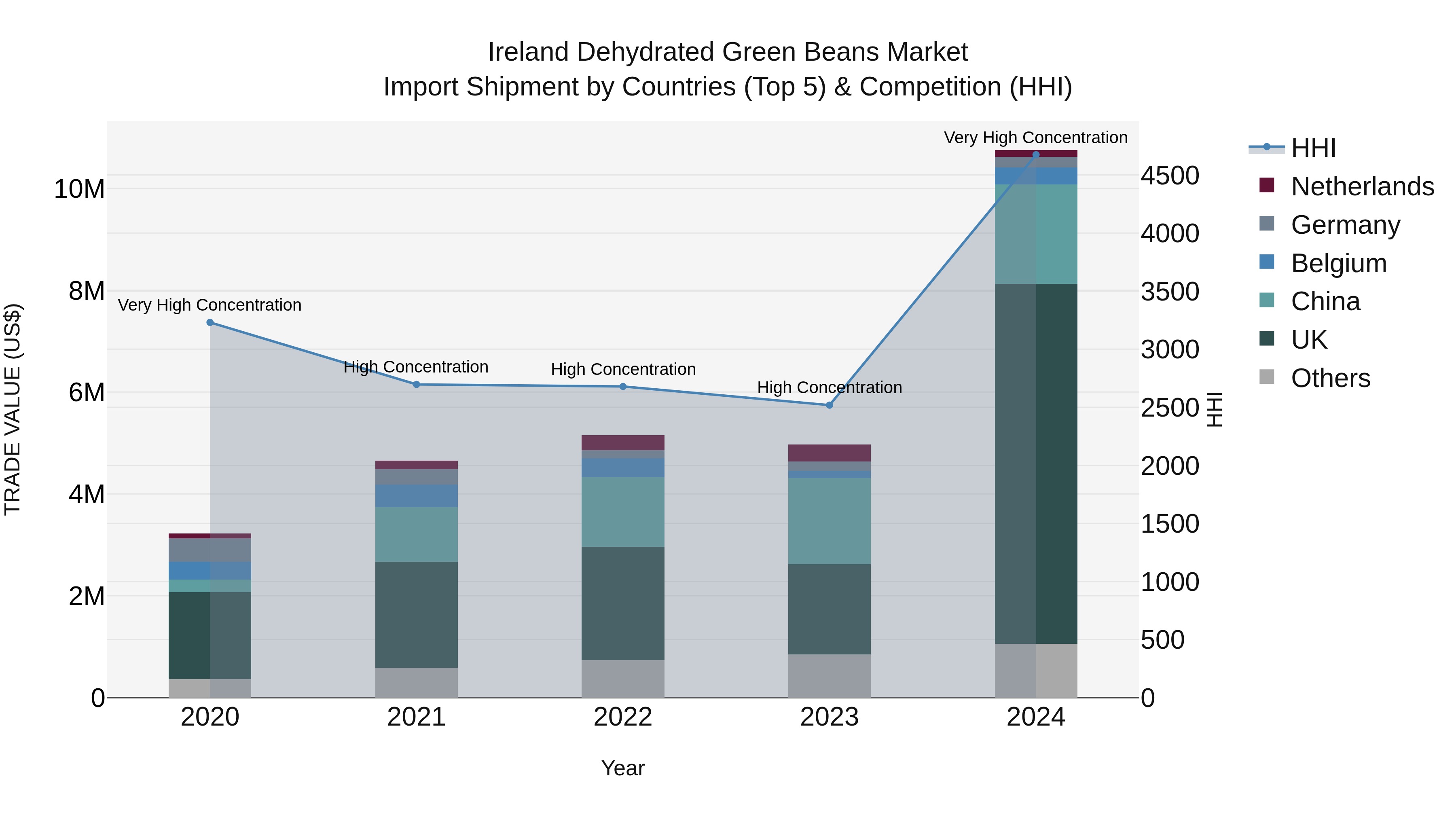Select the Netherlands segment of 2022 bar
The height and width of the screenshot is (819, 1456).
click(x=623, y=443)
